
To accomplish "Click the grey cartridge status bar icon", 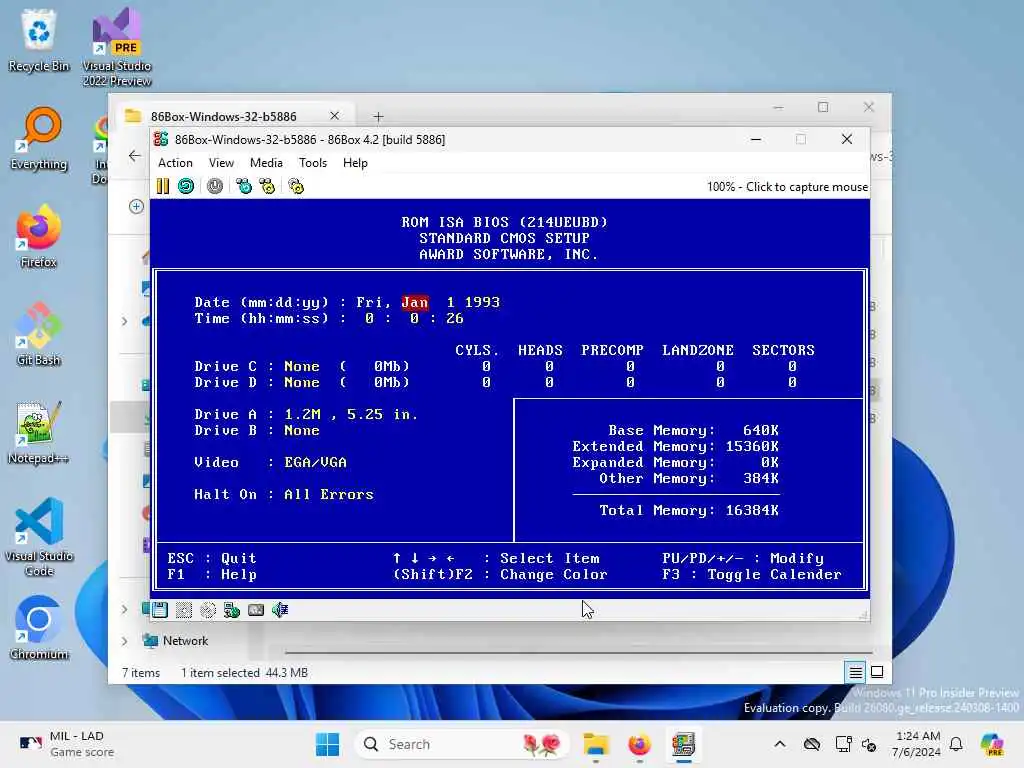I will click(256, 609).
